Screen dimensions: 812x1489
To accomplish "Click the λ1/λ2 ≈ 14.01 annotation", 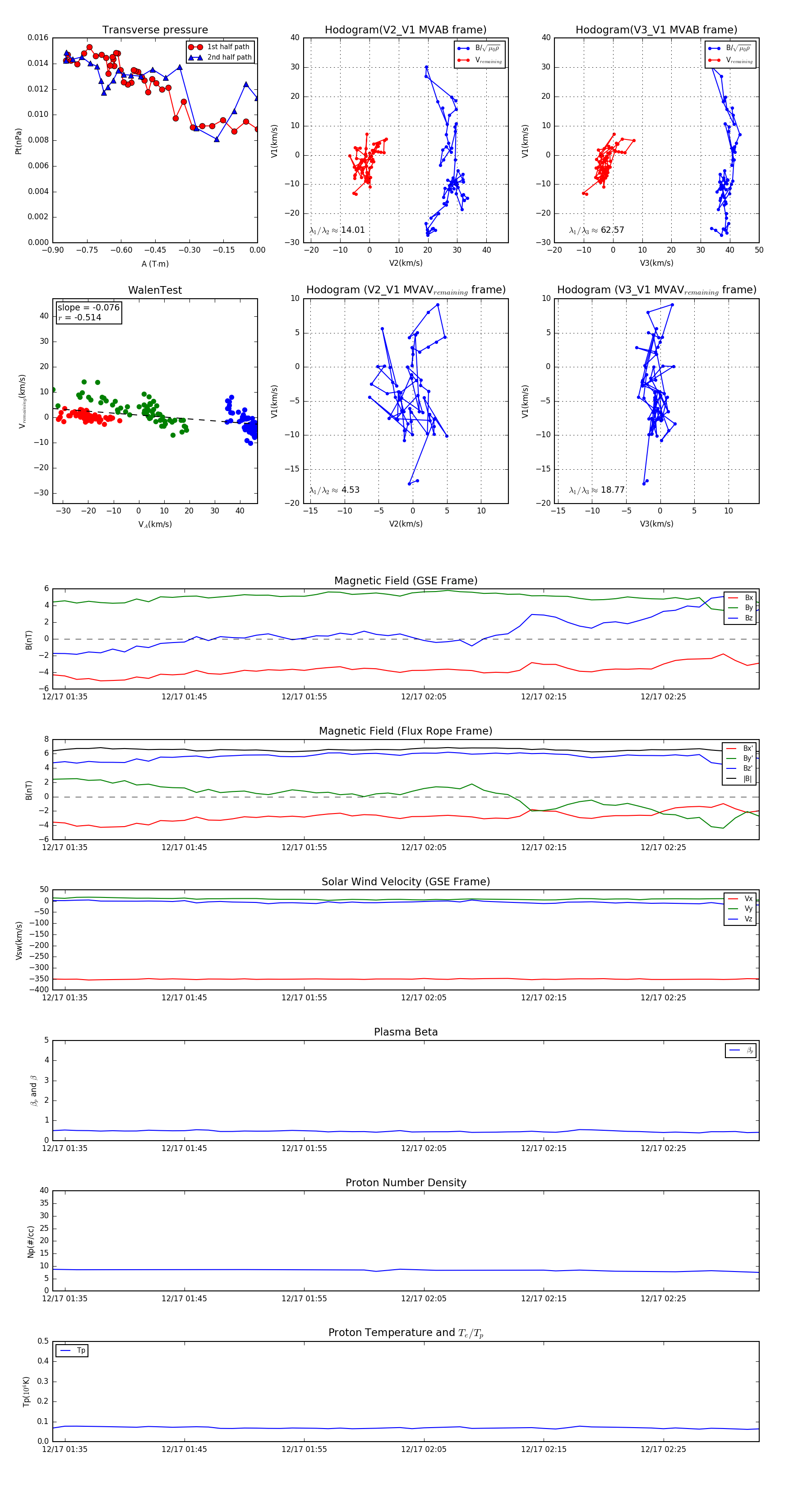I will [337, 230].
